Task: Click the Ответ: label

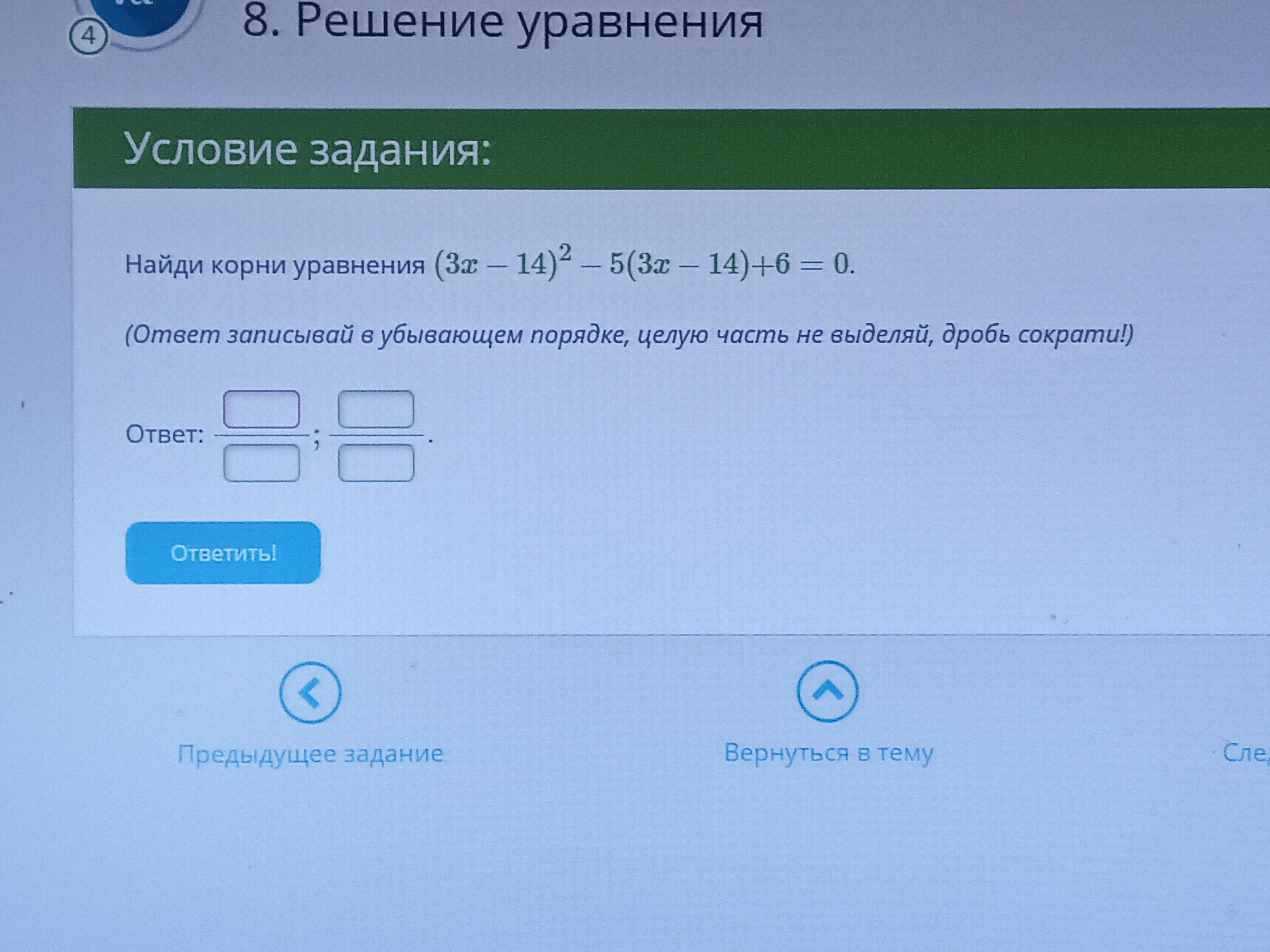Action: pyautogui.click(x=165, y=434)
